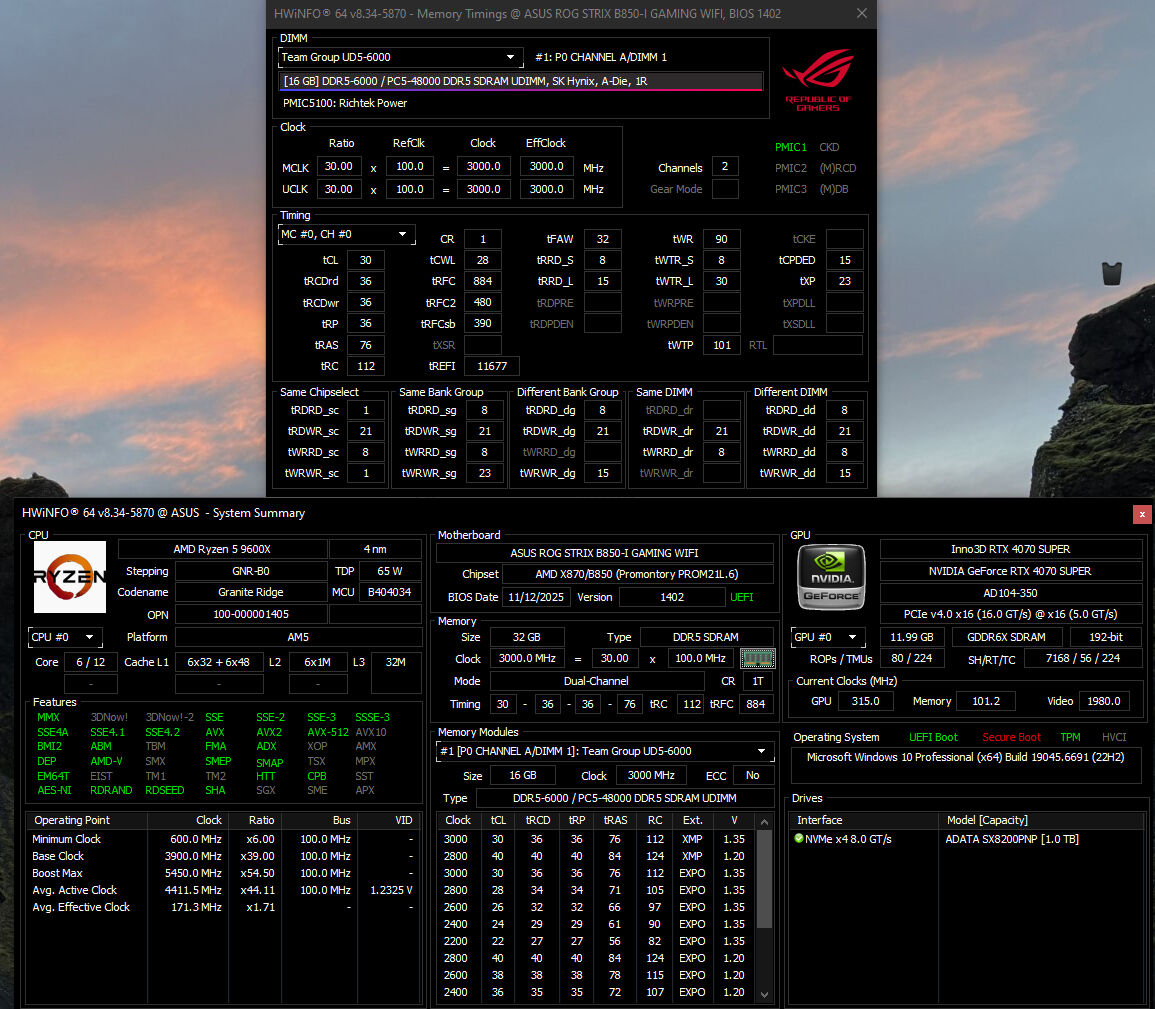Screen dimensions: 1155x1009
Task: Click the (M)RCD indicator label
Action: [x=838, y=168]
